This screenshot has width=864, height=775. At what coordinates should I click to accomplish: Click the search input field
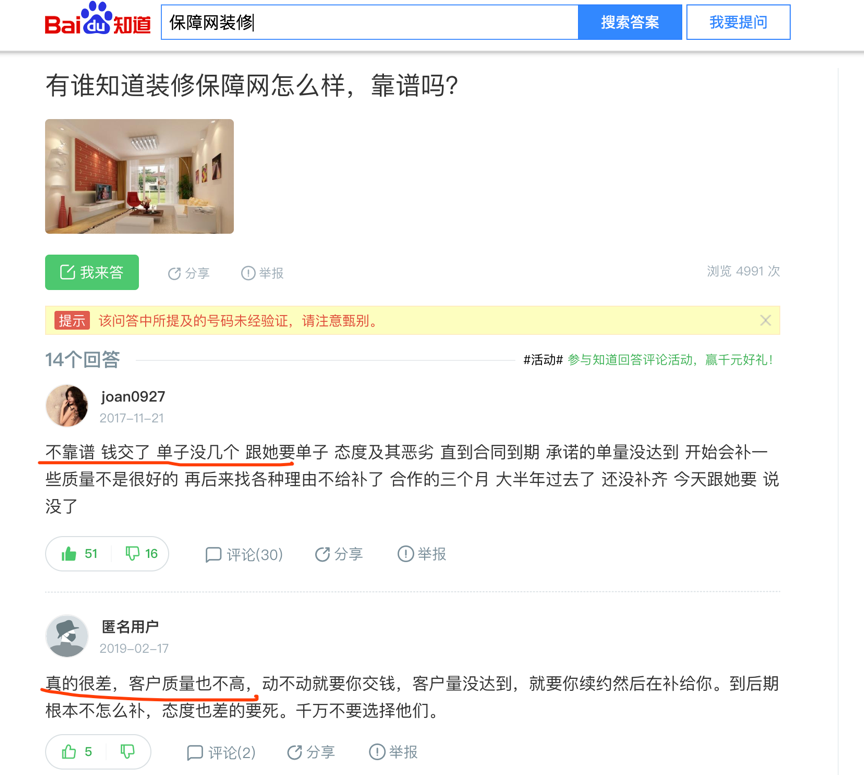[370, 22]
